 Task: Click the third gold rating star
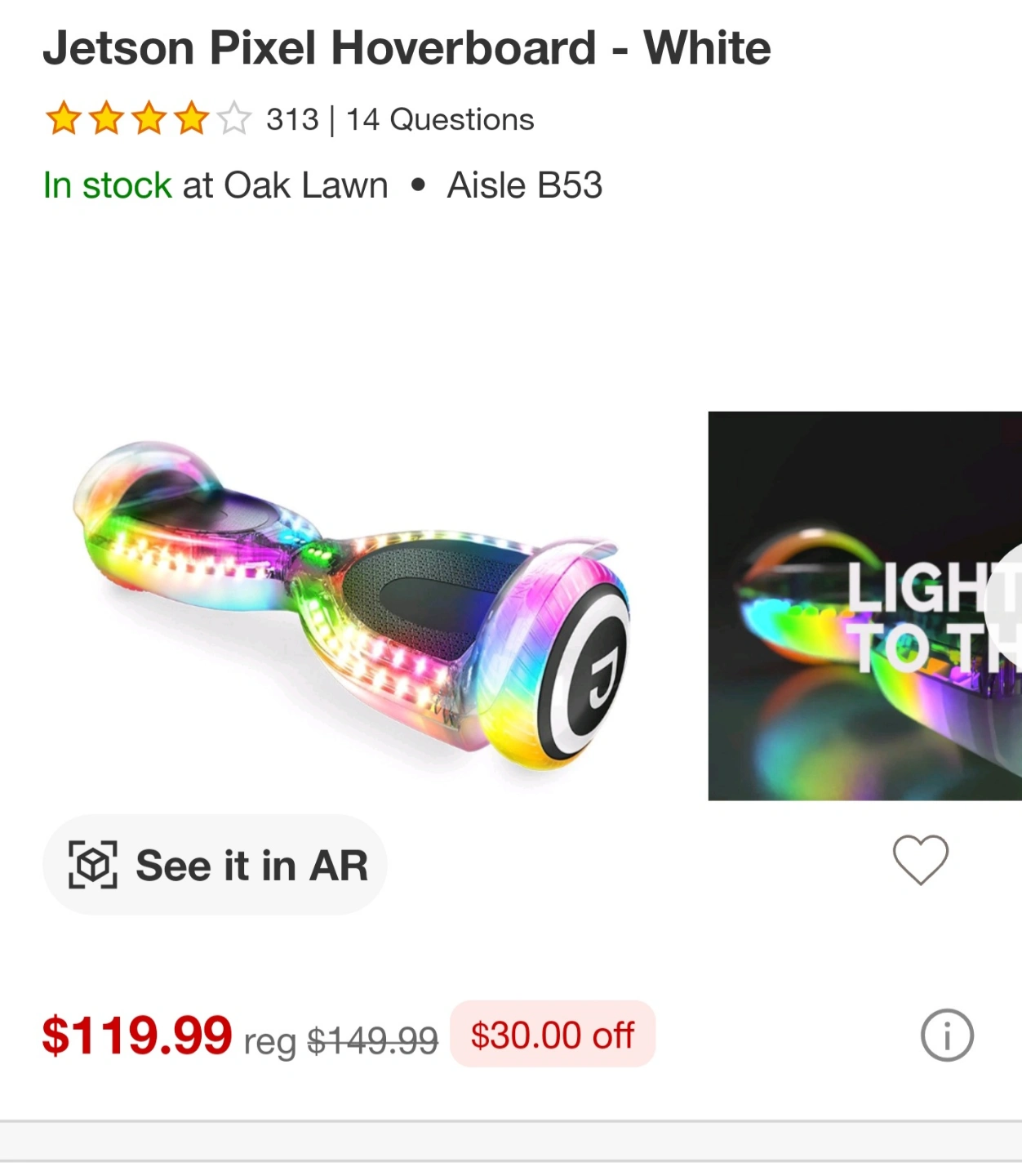[x=149, y=118]
